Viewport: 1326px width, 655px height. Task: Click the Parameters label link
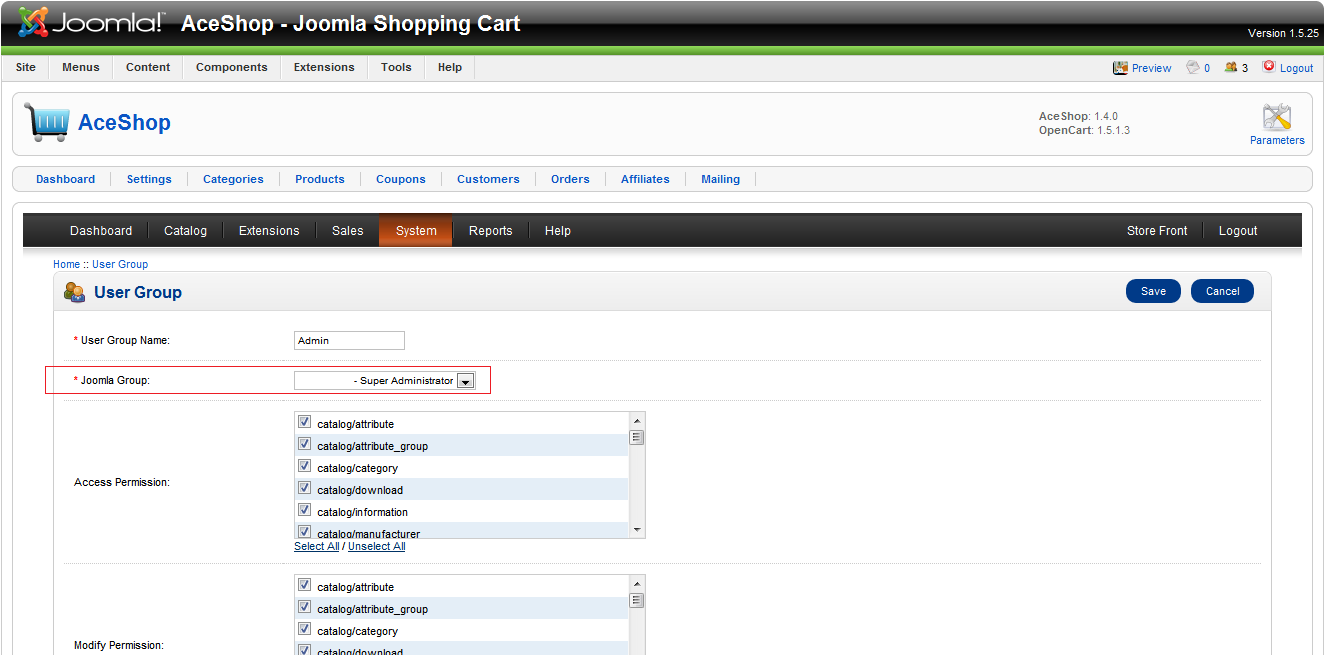coord(1277,140)
